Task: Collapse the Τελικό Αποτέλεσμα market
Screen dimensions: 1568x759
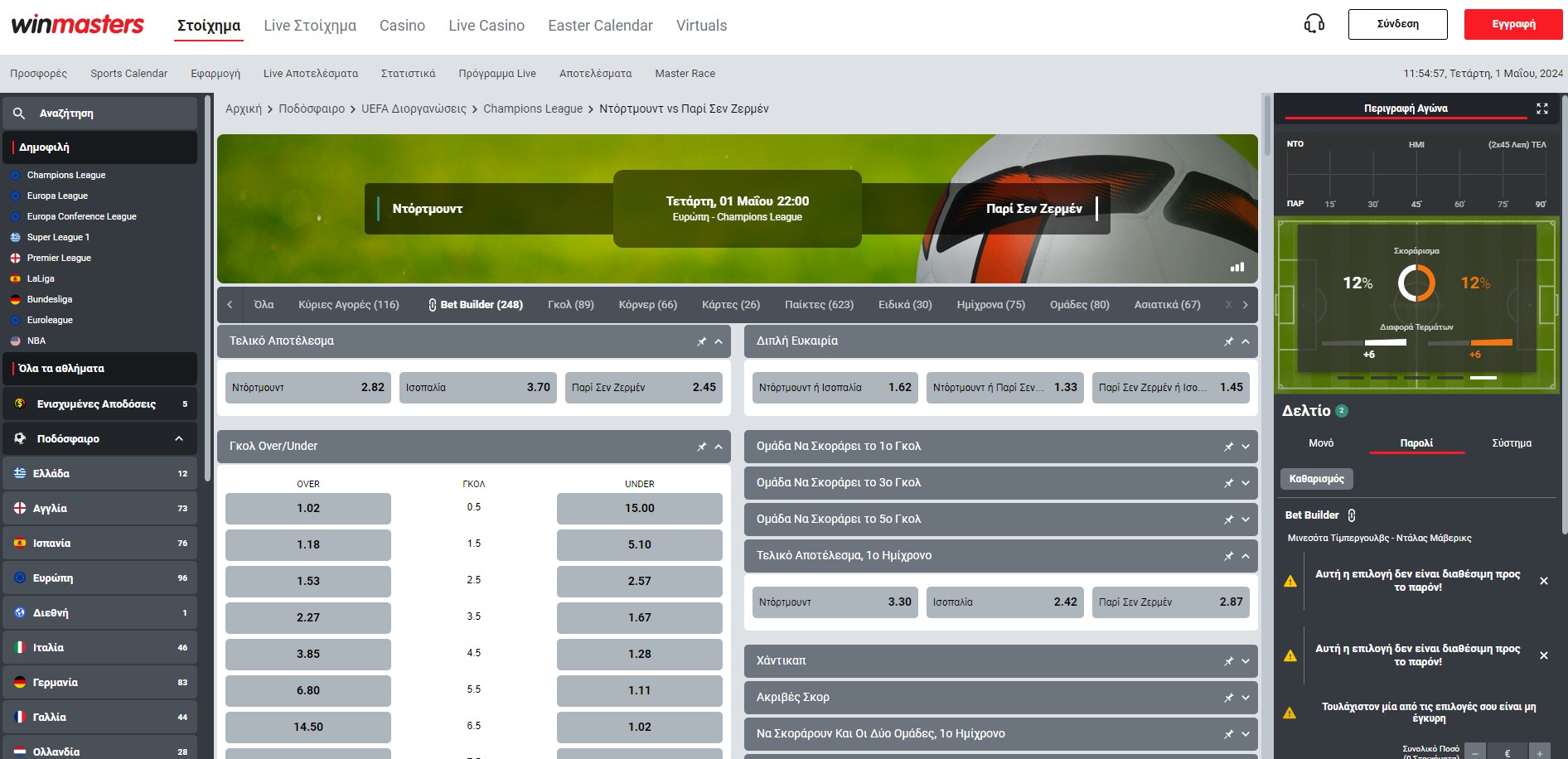Action: pos(718,341)
